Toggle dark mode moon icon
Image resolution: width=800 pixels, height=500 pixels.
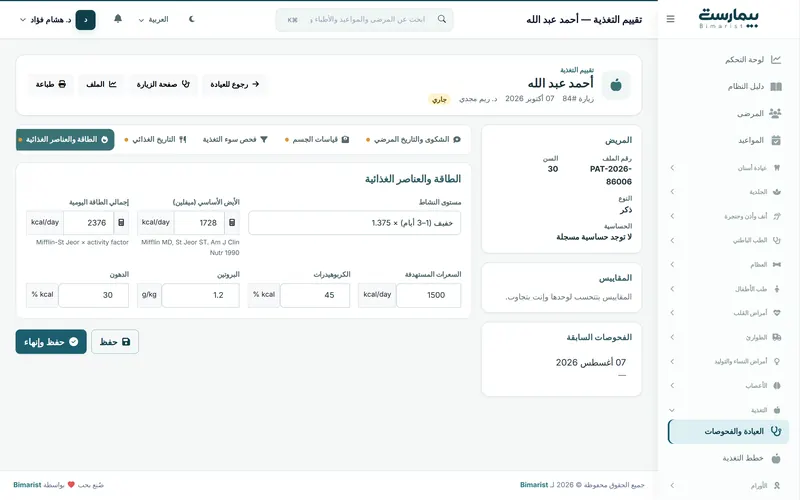tap(192, 19)
